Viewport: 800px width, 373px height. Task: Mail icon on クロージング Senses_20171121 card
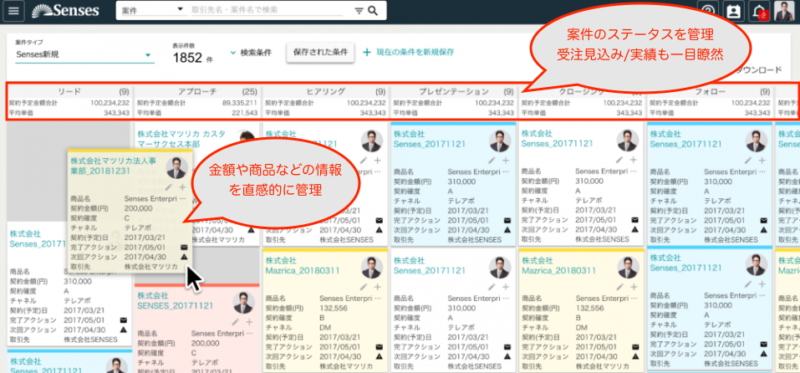pos(635,220)
